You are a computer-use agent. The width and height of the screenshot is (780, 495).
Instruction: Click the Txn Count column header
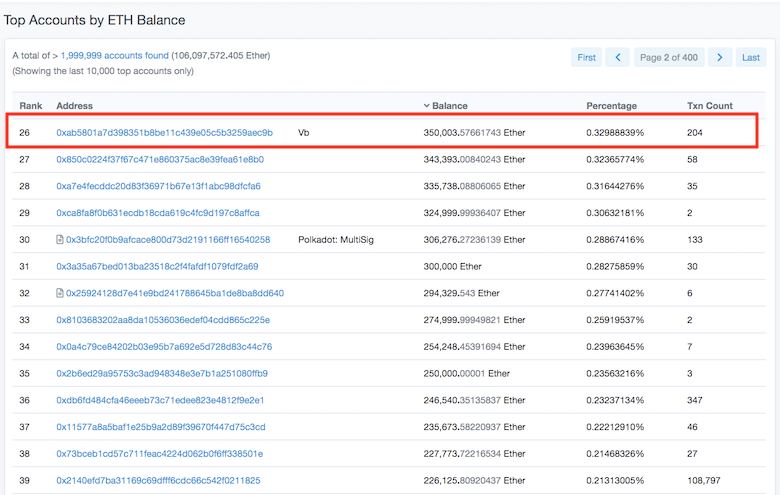click(x=710, y=105)
